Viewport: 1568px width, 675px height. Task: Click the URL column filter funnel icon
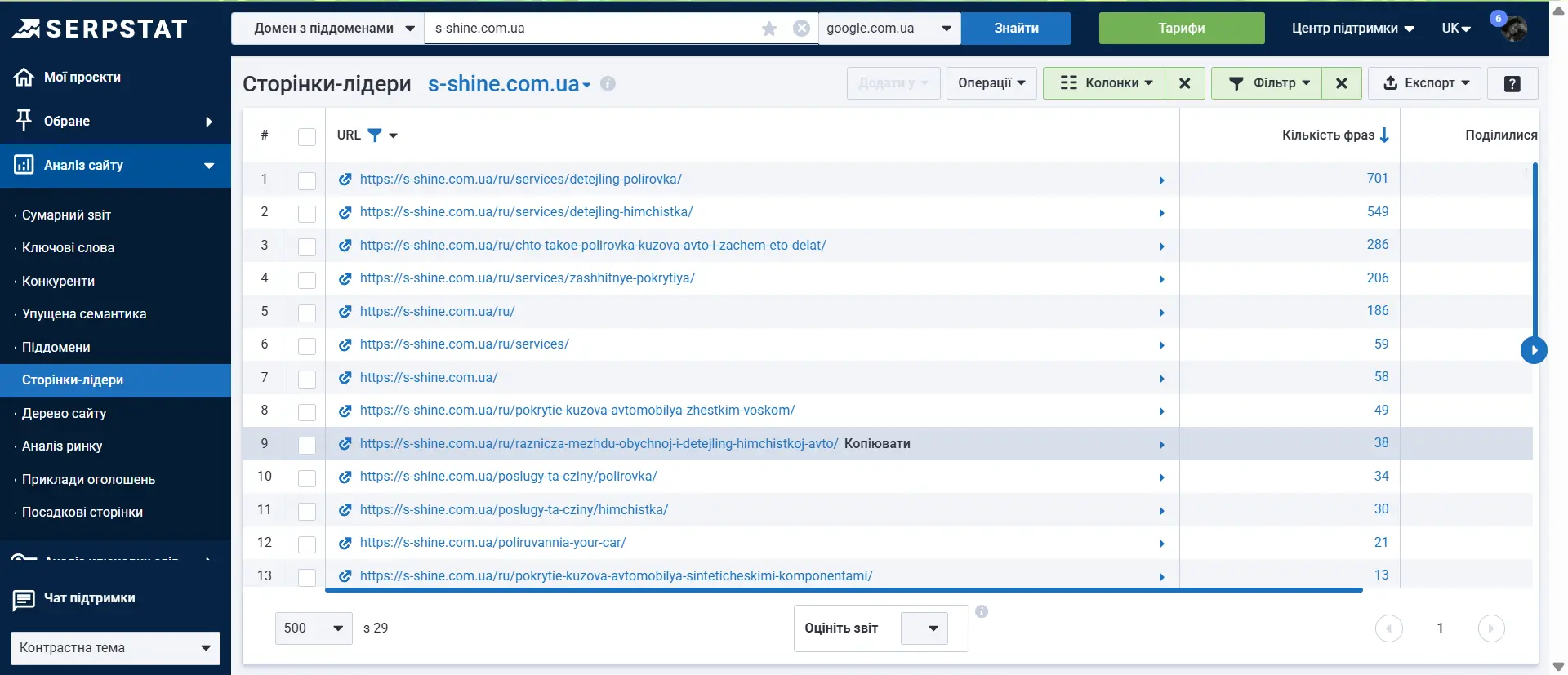click(x=375, y=135)
